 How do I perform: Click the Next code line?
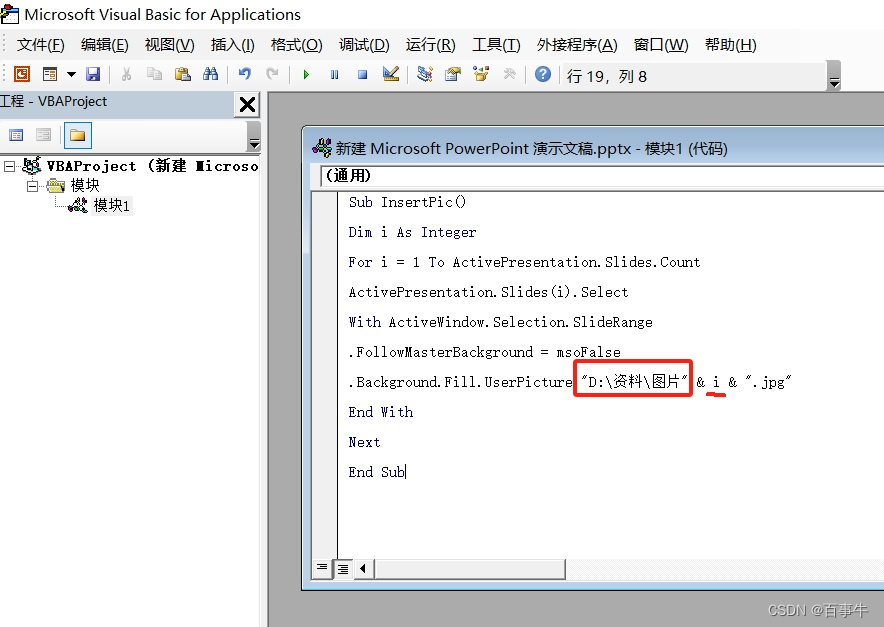coord(364,442)
